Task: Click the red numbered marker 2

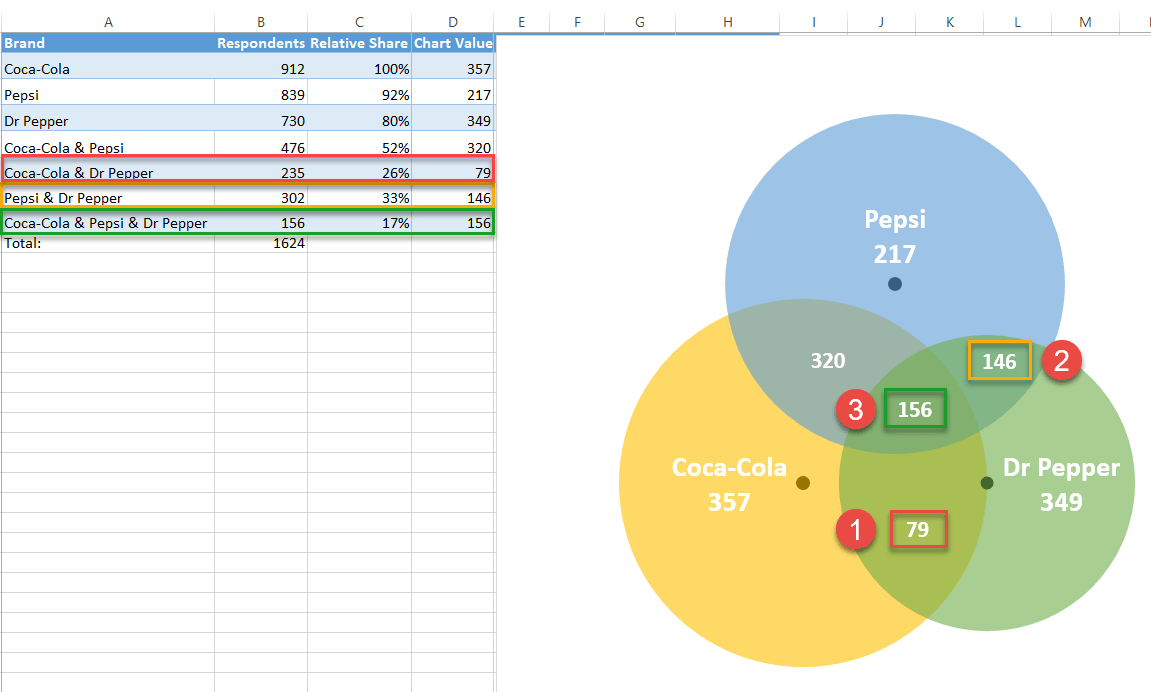Action: tap(1061, 360)
